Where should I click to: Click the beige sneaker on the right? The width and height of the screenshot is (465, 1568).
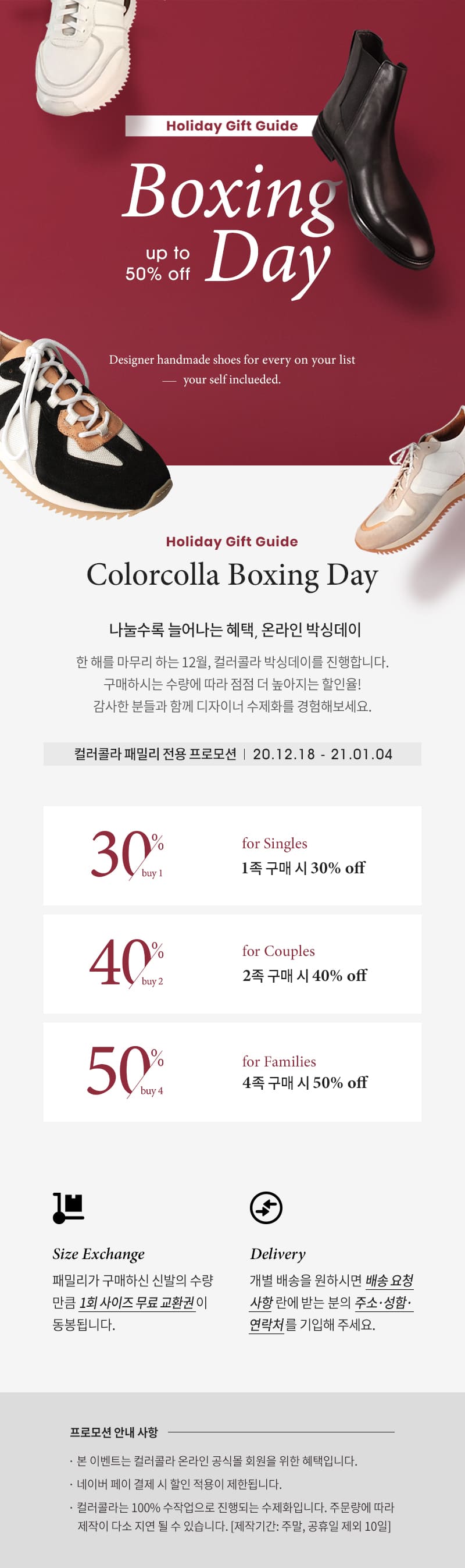click(414, 487)
